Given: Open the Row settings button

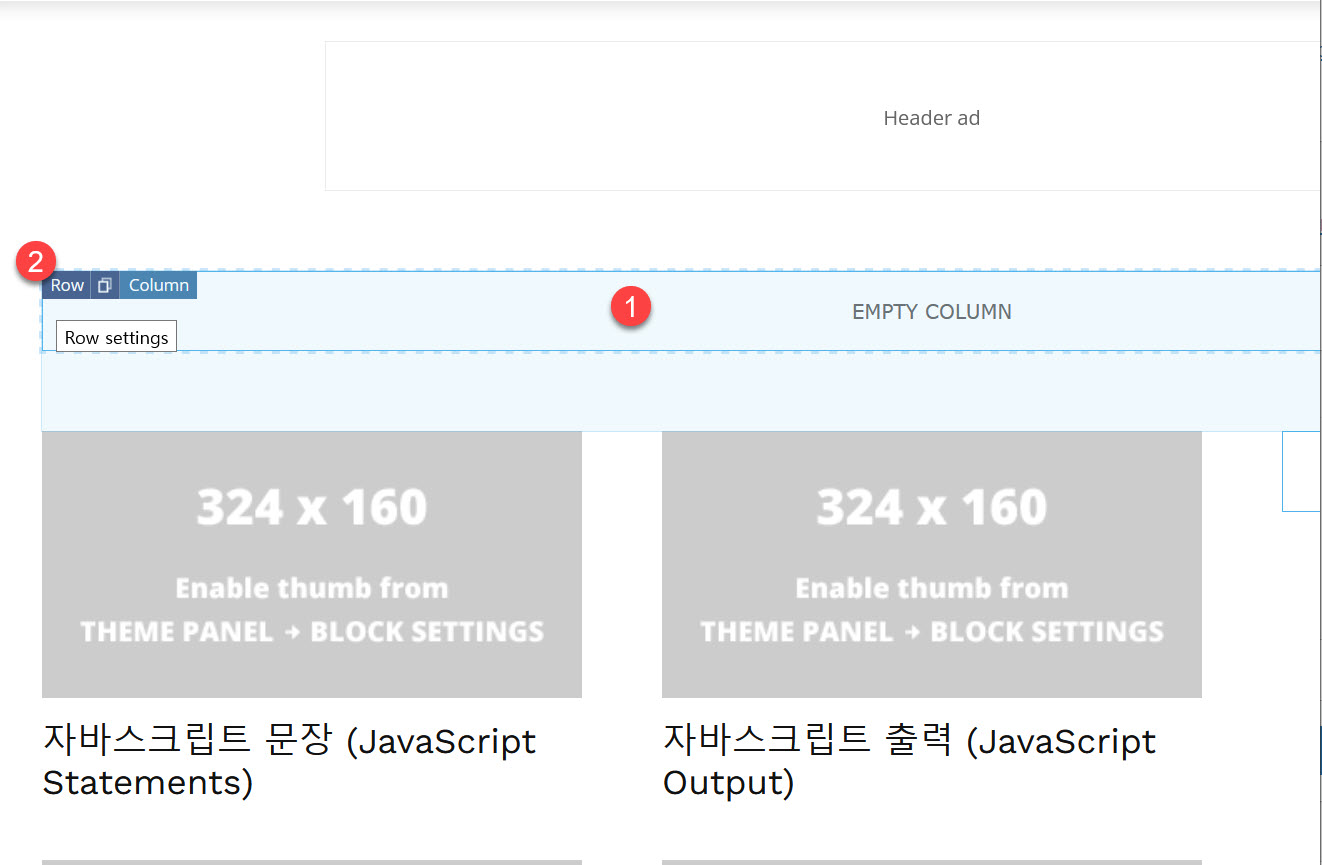Looking at the screenshot, I should pos(67,285).
